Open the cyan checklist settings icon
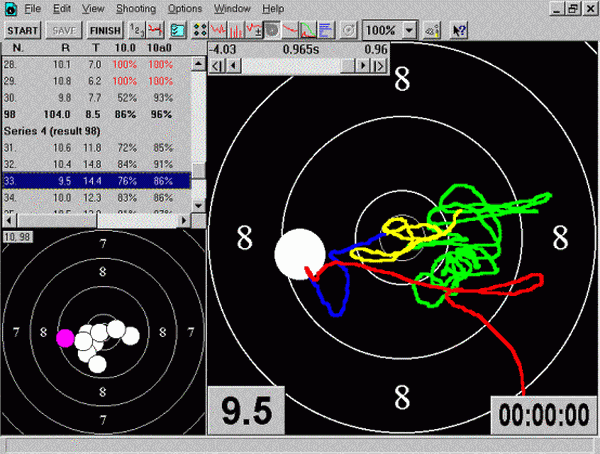The image size is (600, 454). (178, 30)
